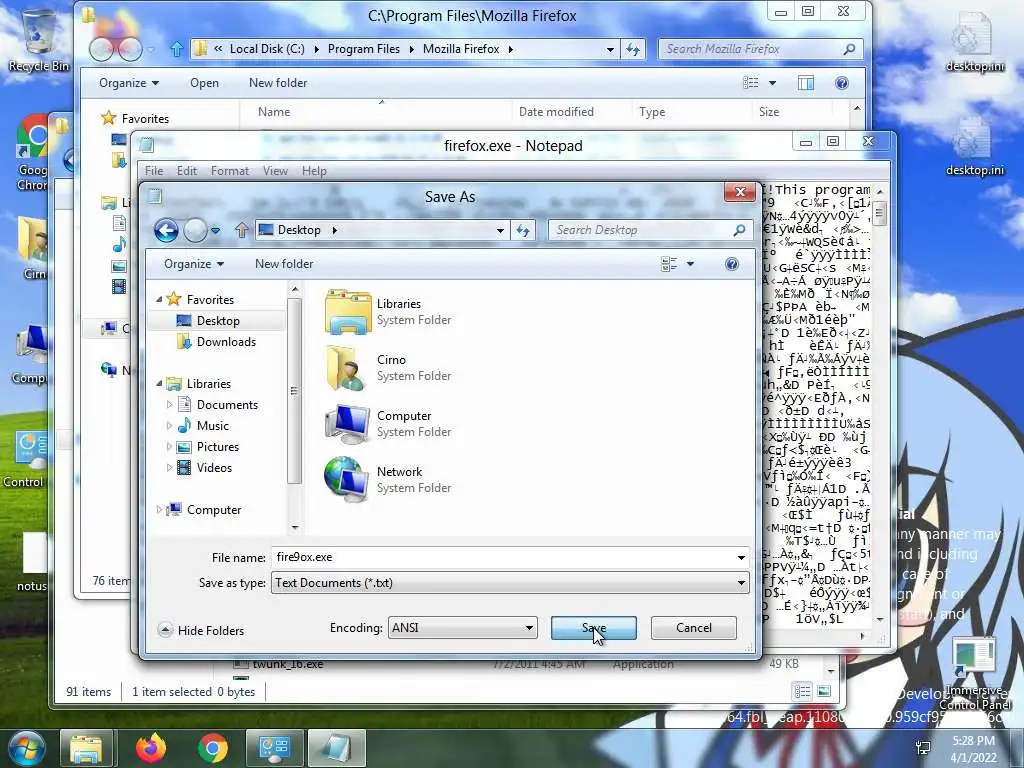This screenshot has width=1024, height=768.
Task: Click Forward arrow in Save As dialog
Action: [195, 230]
